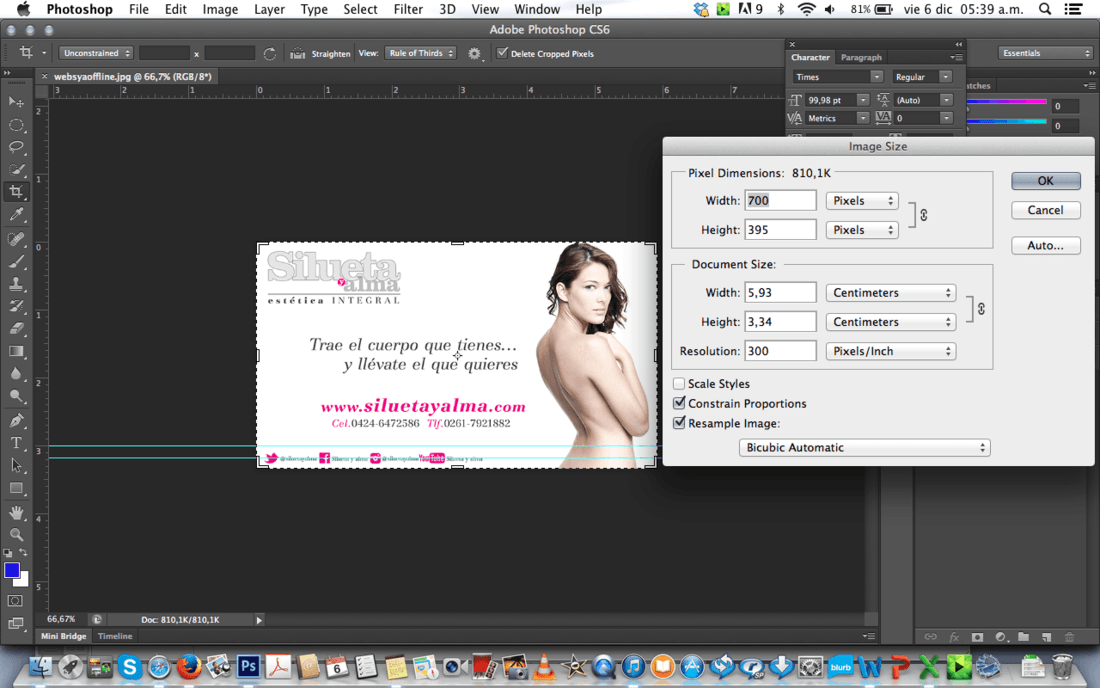
Task: Uncheck Resample Image
Action: [x=679, y=423]
